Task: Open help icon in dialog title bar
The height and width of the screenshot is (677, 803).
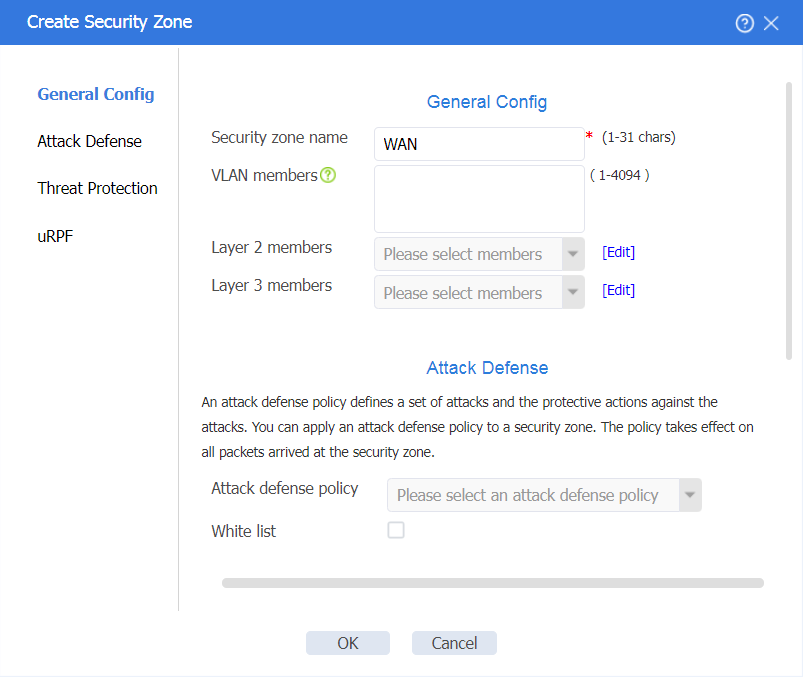Action: (x=745, y=23)
